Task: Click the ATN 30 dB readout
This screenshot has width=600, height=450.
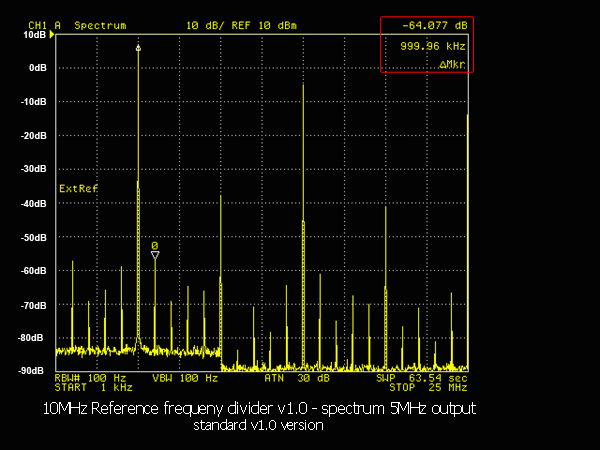Action: tap(297, 378)
